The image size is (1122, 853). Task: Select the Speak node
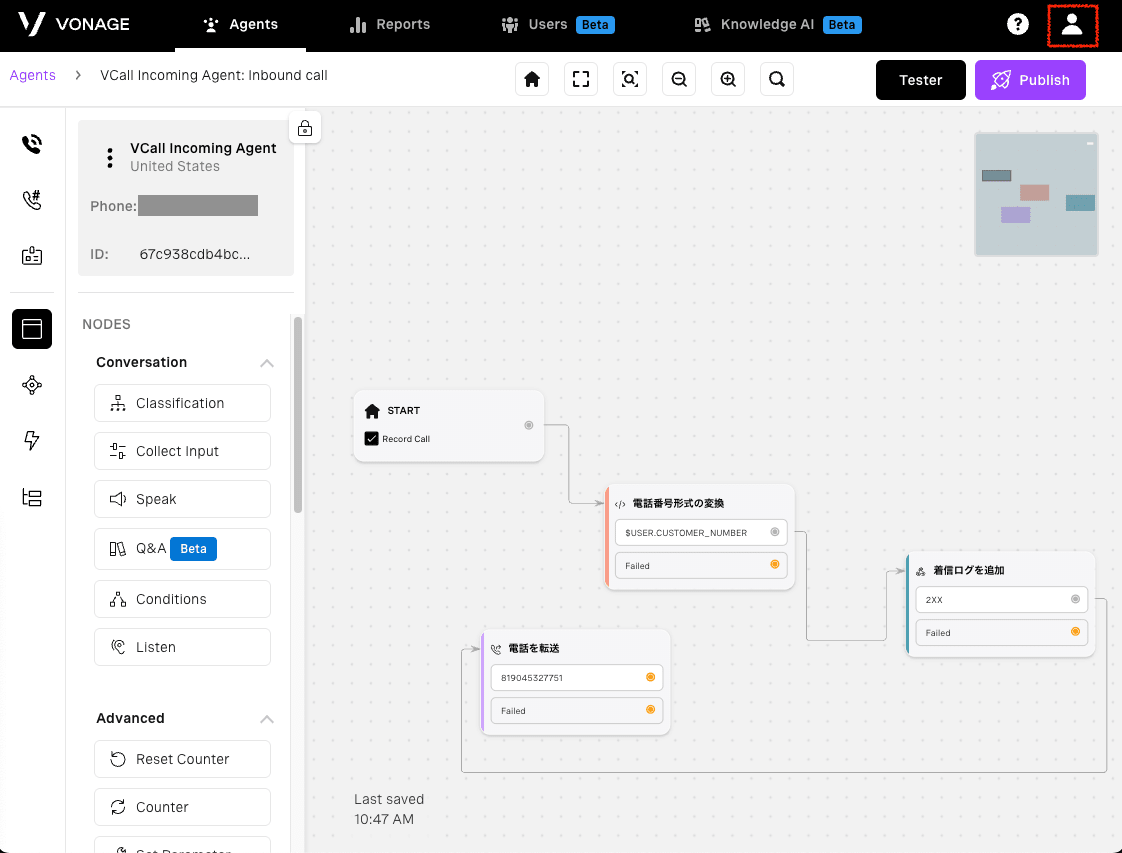point(182,499)
